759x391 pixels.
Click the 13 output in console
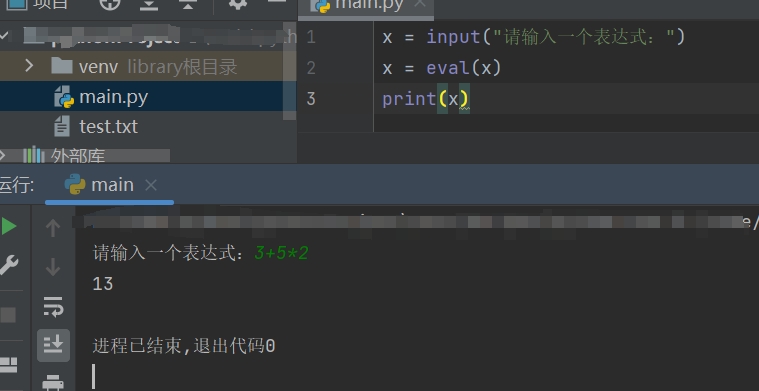(x=103, y=284)
